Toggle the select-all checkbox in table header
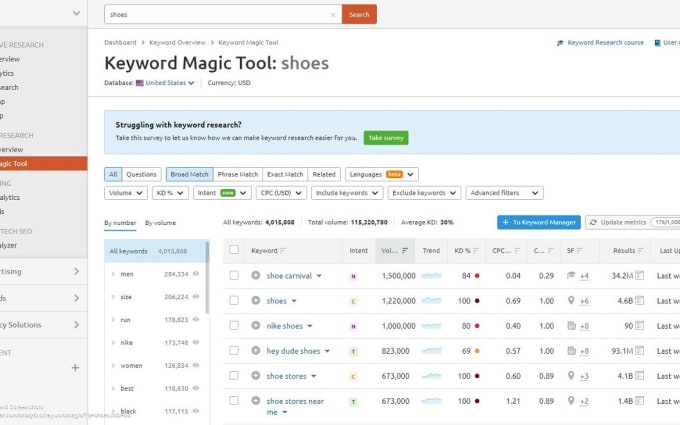The height and width of the screenshot is (425, 680). pos(234,249)
